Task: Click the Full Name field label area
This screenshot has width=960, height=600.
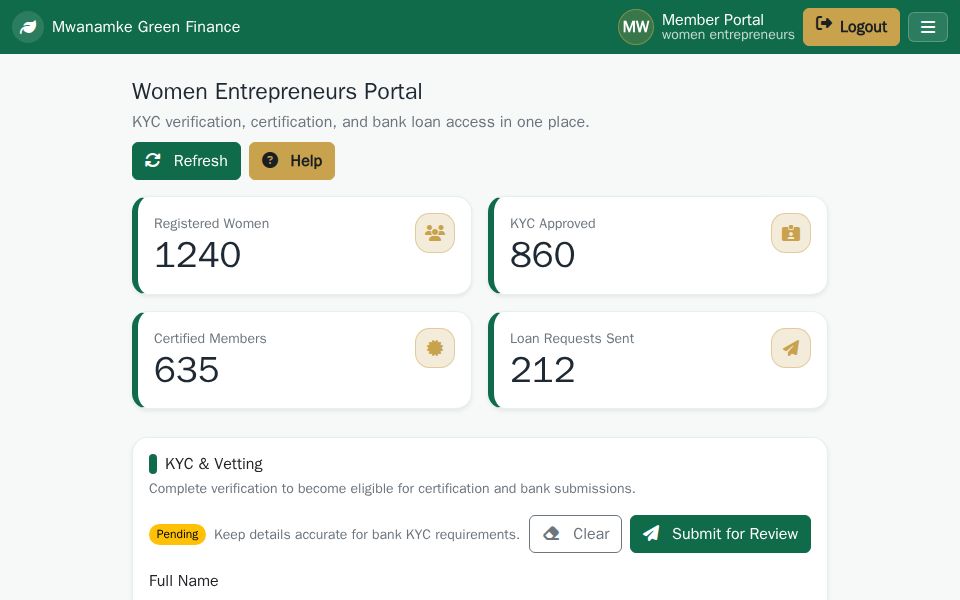Action: pos(184,581)
